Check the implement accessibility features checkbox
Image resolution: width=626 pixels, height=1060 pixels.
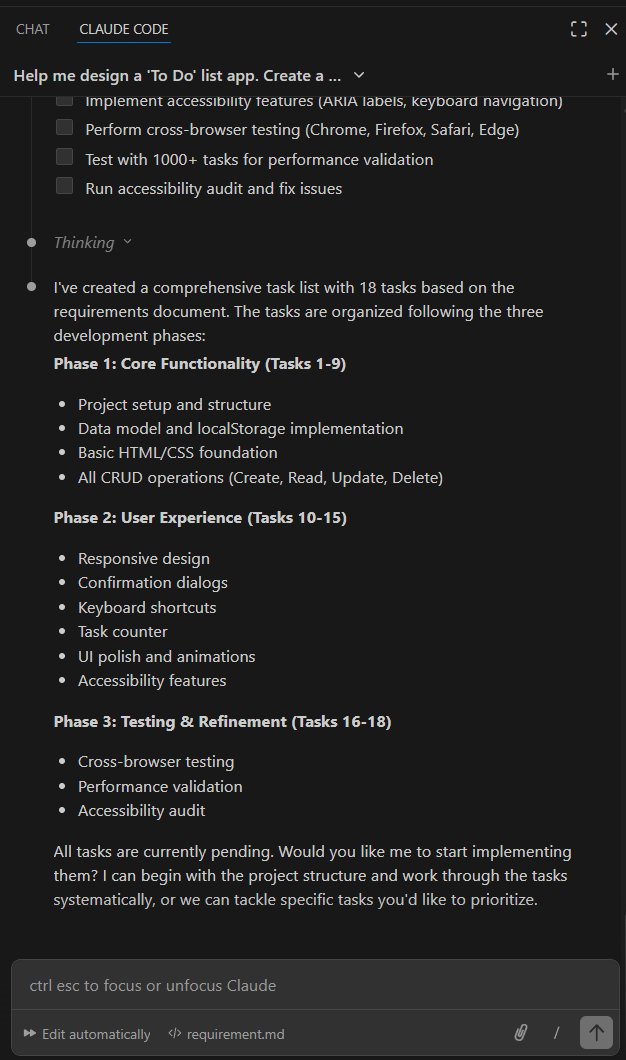point(65,99)
